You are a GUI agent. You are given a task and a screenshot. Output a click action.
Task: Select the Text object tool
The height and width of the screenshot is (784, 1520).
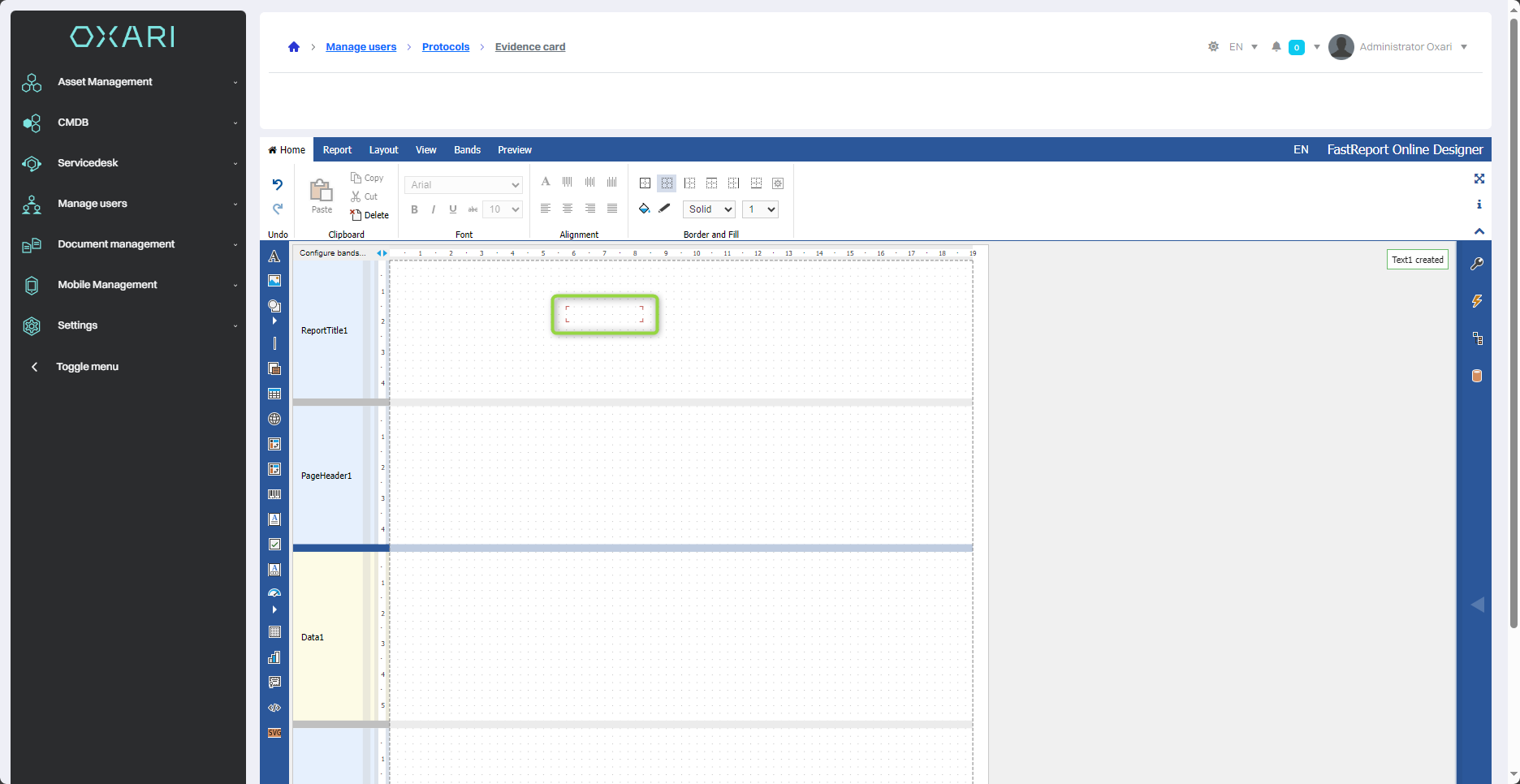[x=274, y=256]
